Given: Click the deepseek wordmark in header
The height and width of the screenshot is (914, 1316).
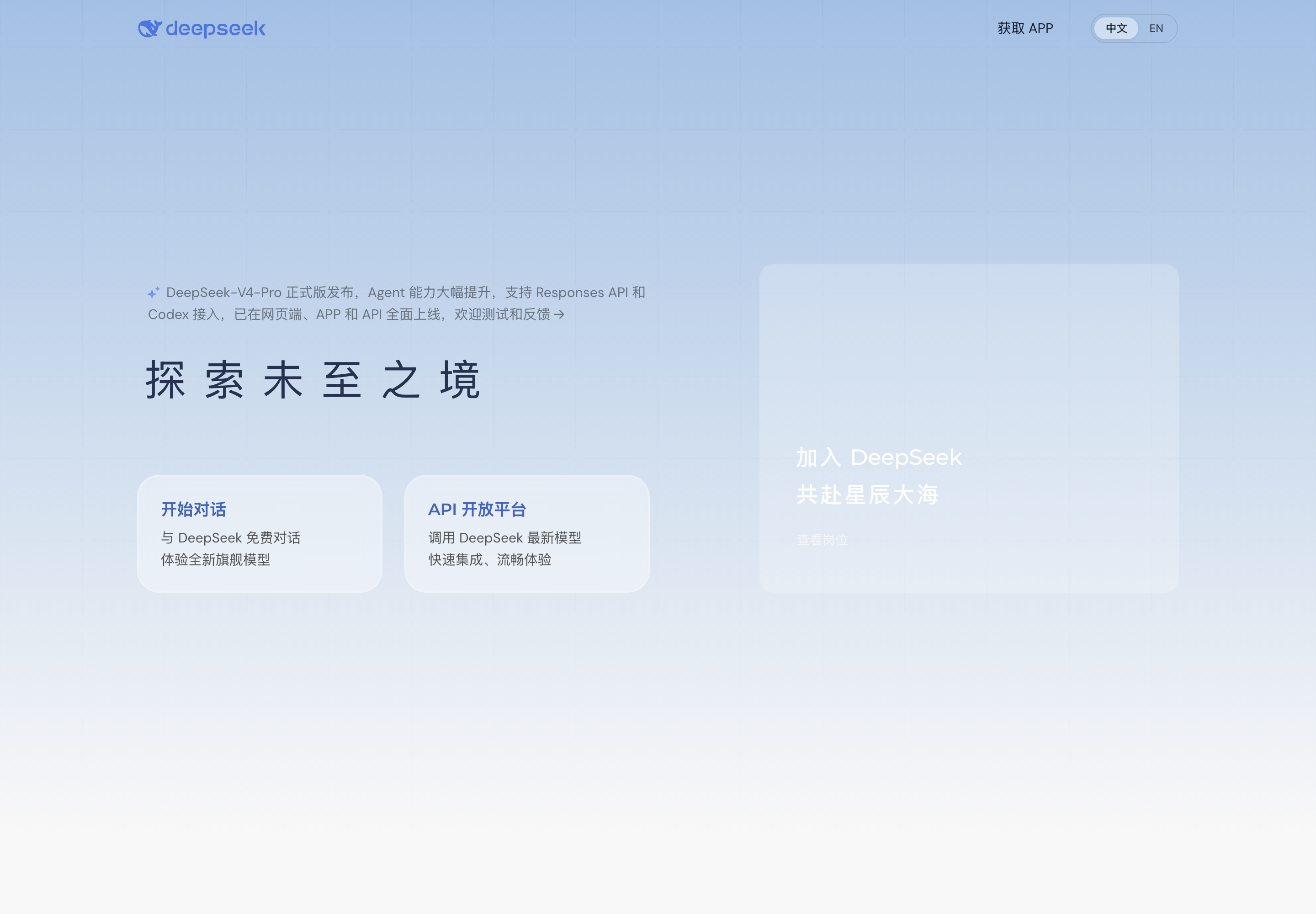Looking at the screenshot, I should coord(215,29).
